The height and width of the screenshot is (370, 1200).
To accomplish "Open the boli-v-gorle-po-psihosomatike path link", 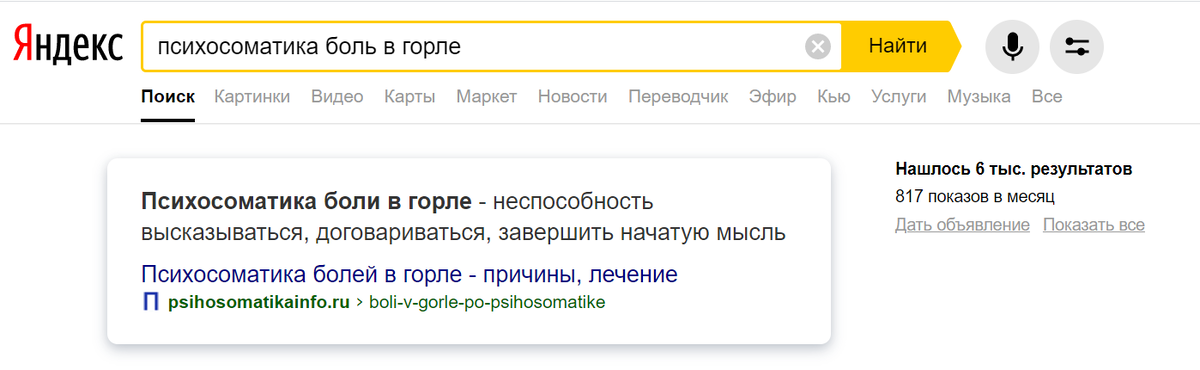I will coord(487,301).
